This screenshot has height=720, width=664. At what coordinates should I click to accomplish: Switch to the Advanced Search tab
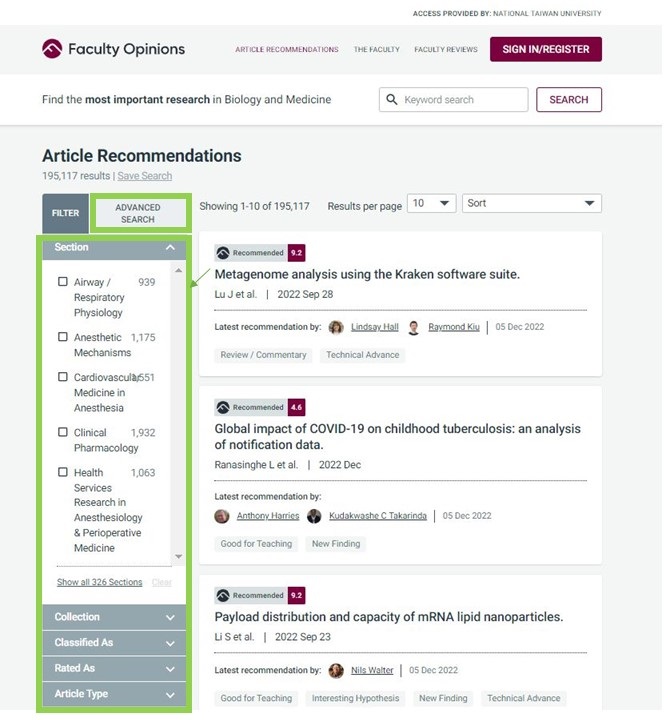click(138, 214)
